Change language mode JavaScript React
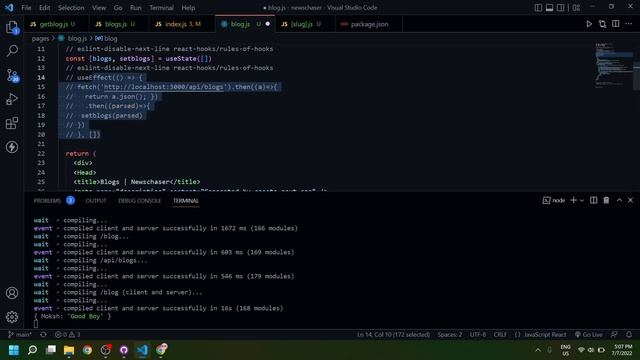Screen dimensions: 640x360 pos(544,335)
